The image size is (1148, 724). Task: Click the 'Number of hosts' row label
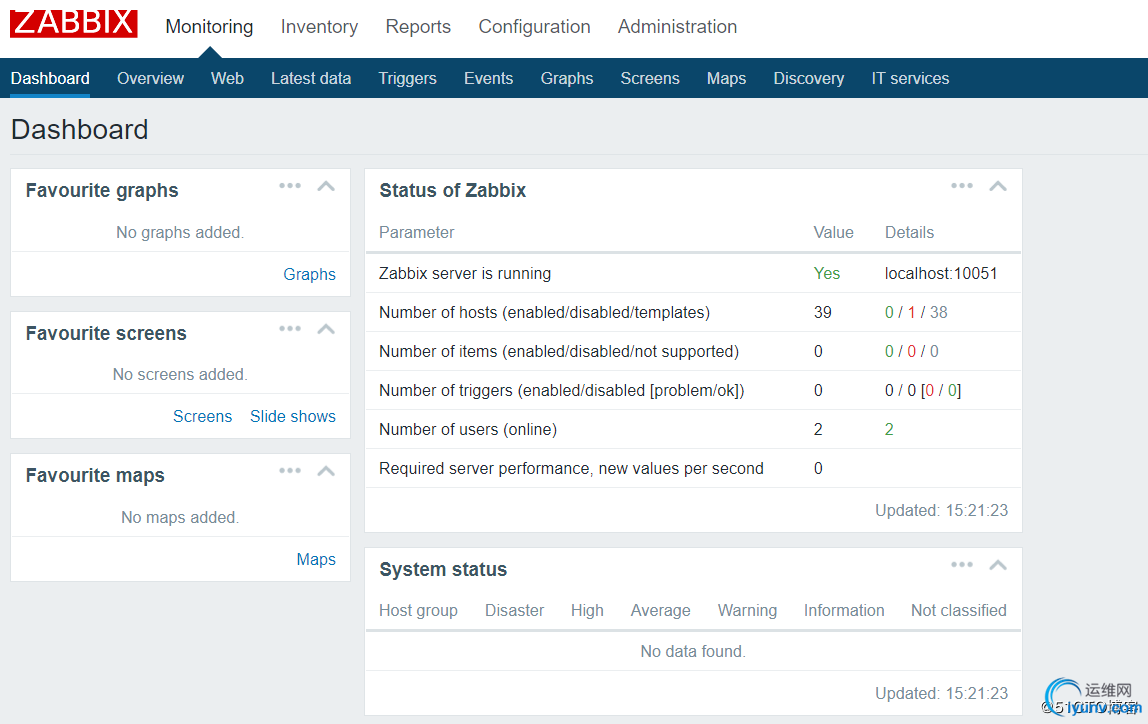tap(544, 313)
